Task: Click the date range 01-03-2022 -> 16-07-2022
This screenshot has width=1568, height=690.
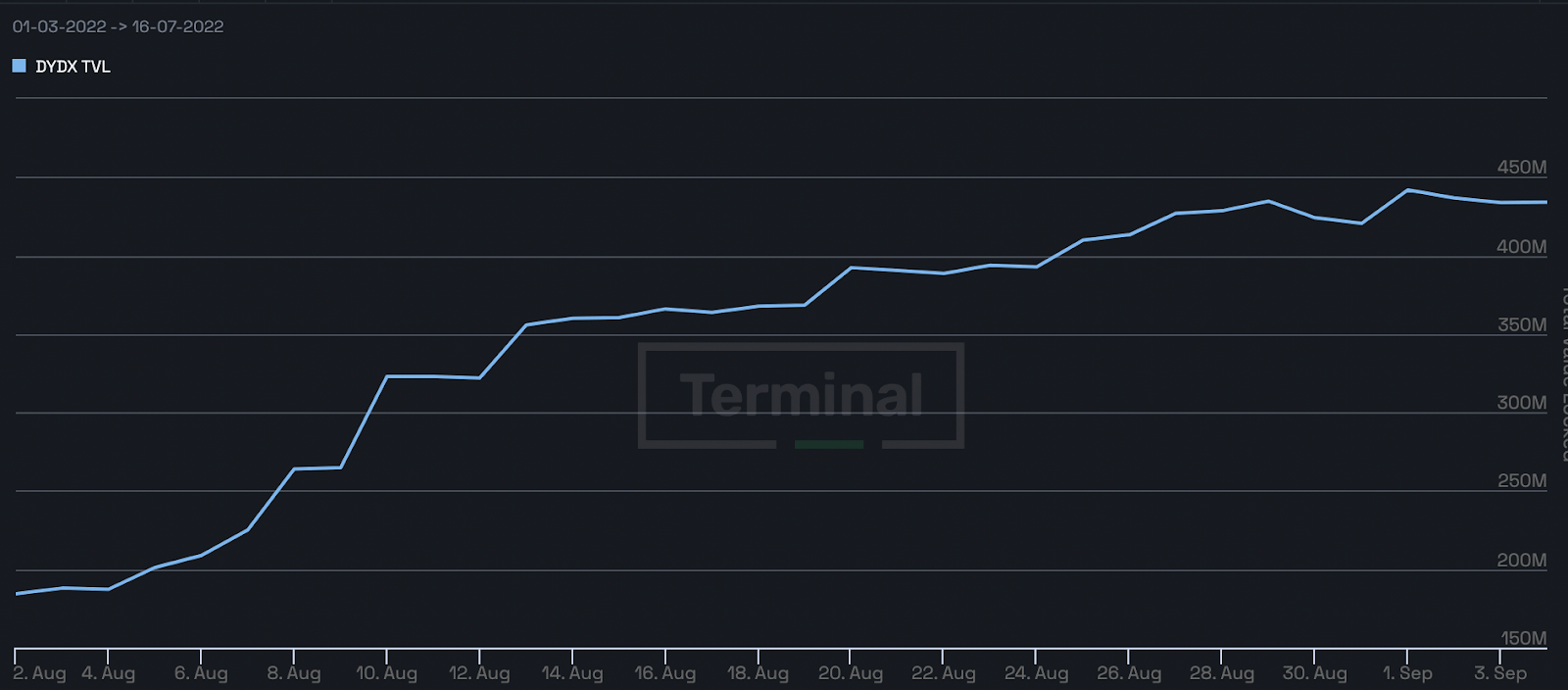Action: [118, 26]
